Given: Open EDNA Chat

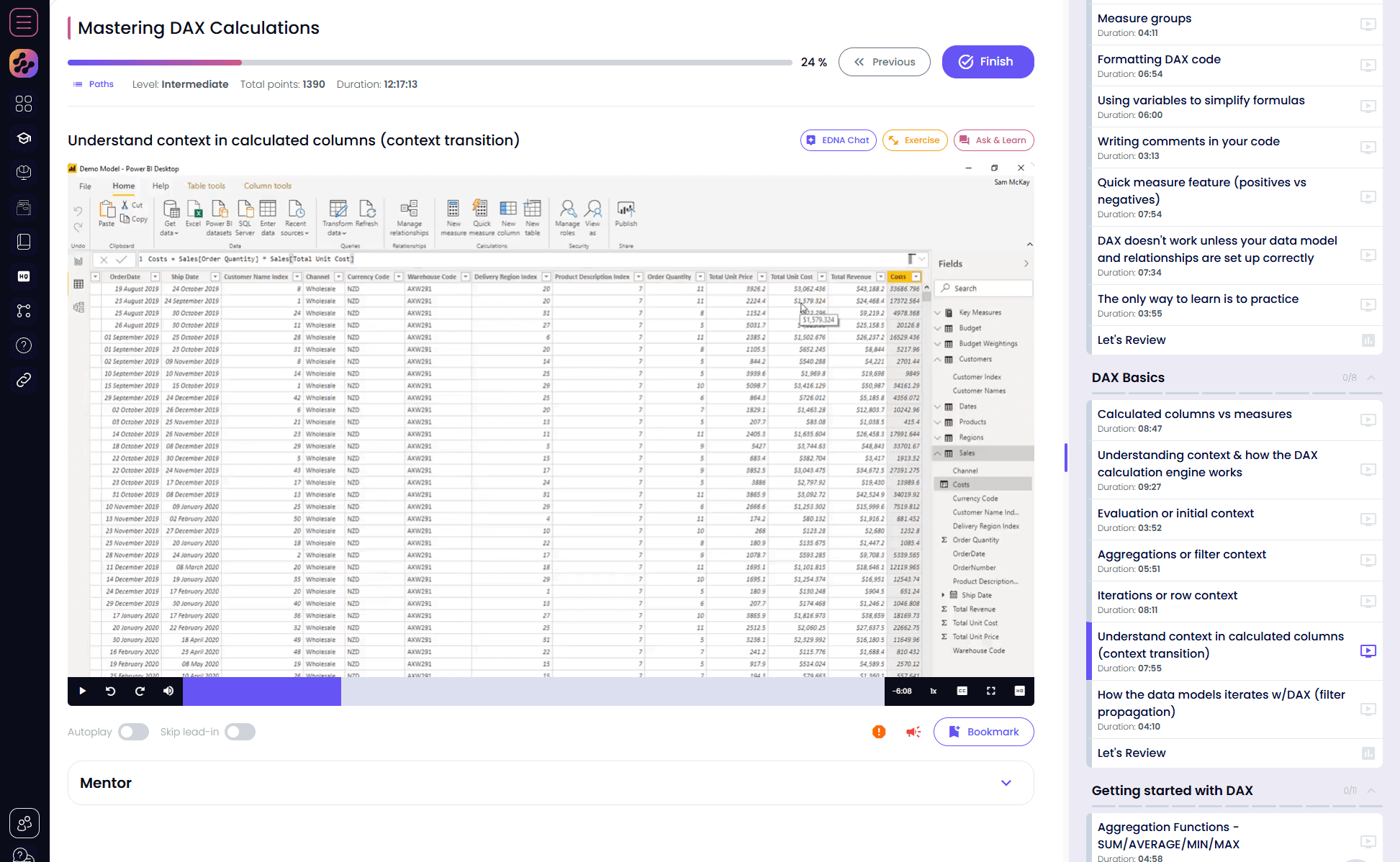Looking at the screenshot, I should (838, 140).
